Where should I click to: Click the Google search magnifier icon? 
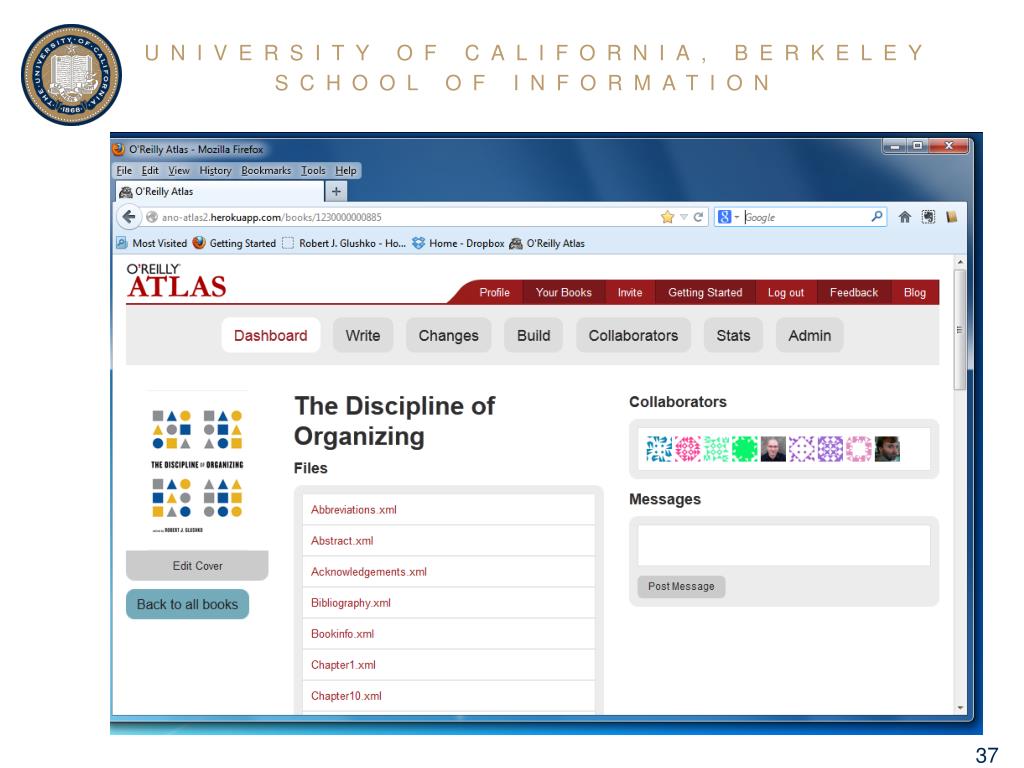tap(877, 216)
